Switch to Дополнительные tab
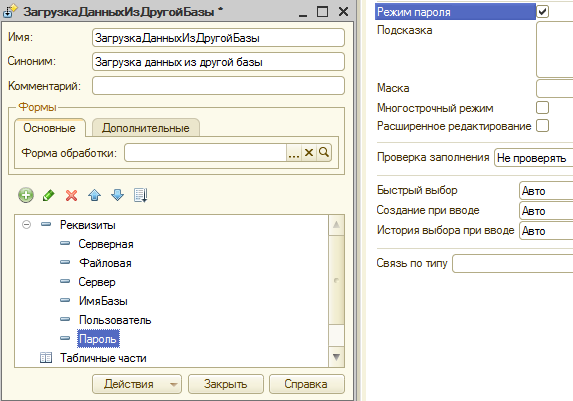 tap(145, 128)
